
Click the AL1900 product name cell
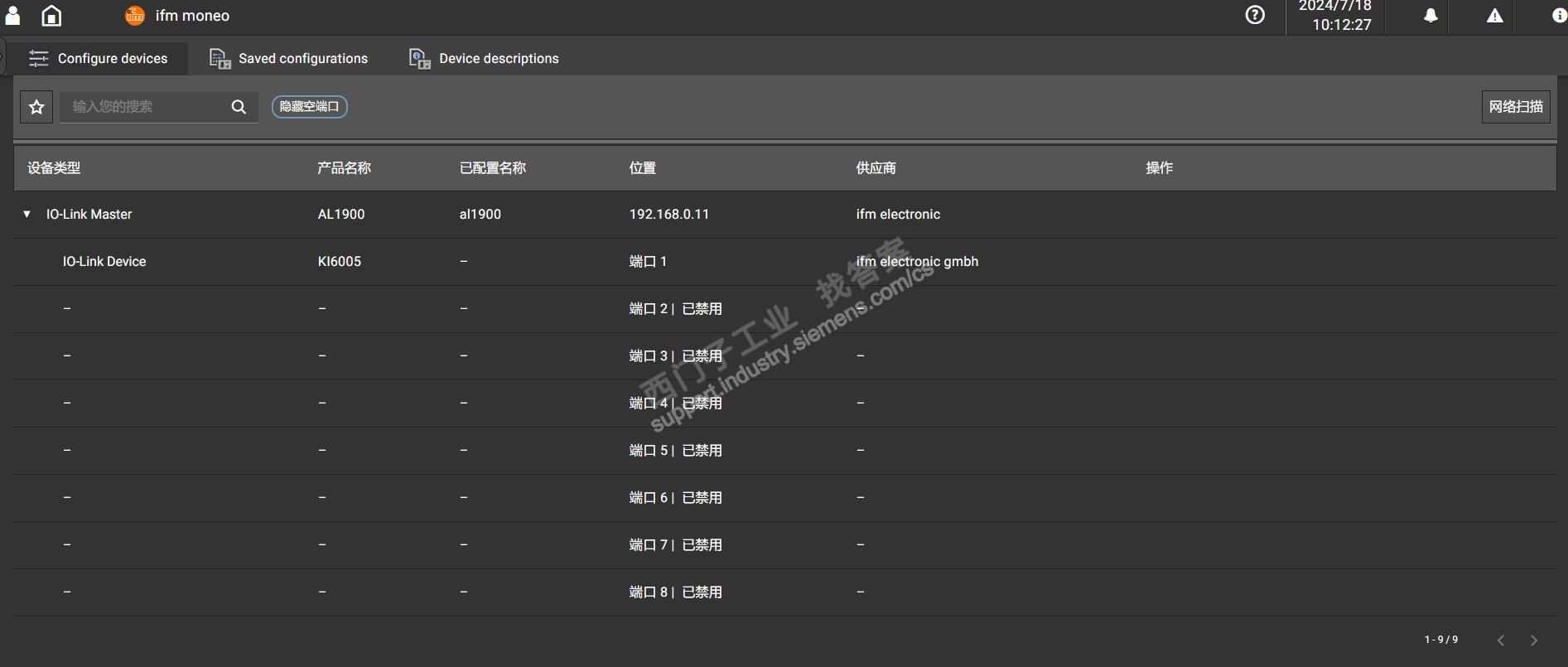click(x=341, y=215)
